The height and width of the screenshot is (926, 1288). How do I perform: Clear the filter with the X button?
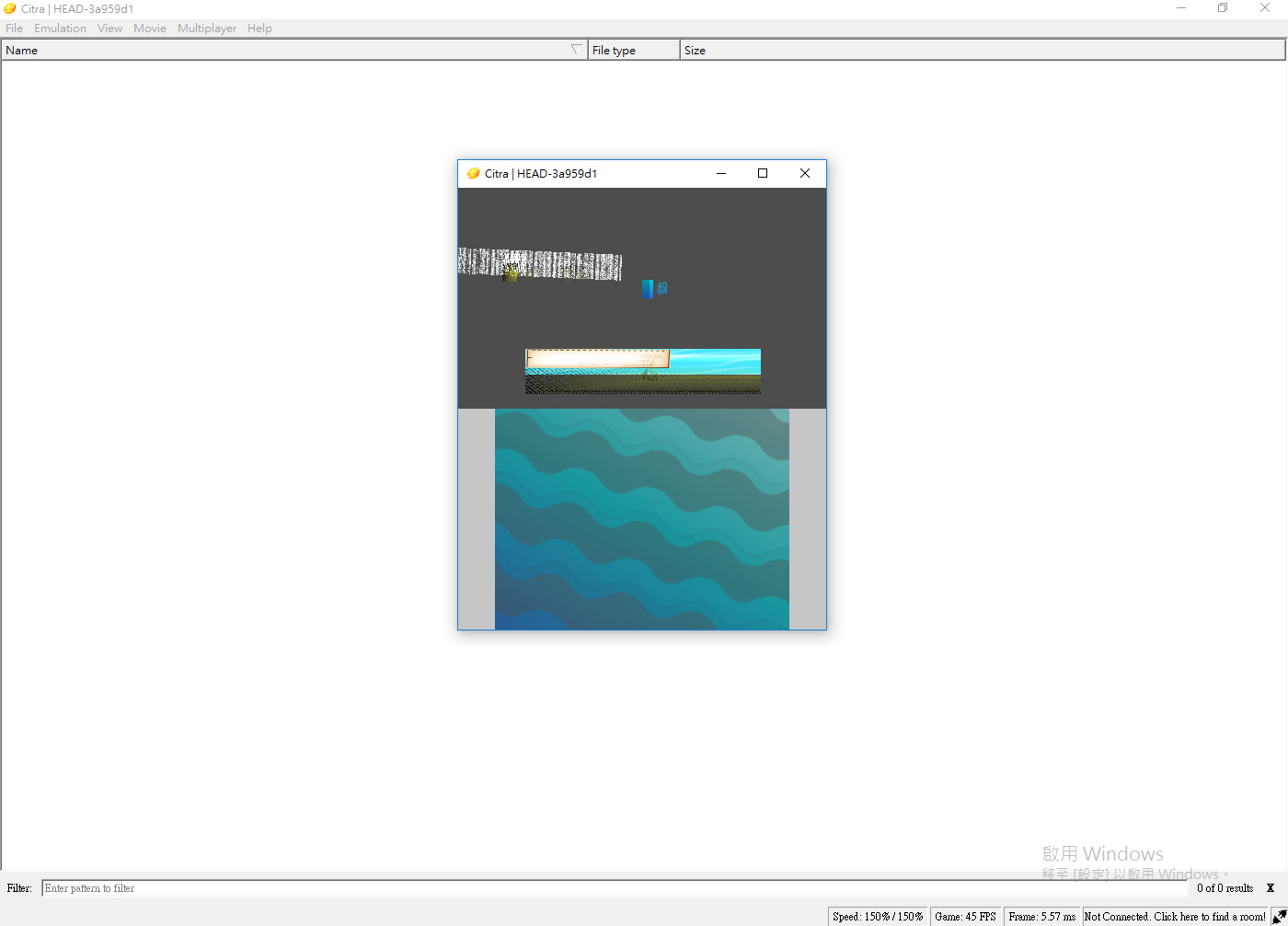point(1271,888)
